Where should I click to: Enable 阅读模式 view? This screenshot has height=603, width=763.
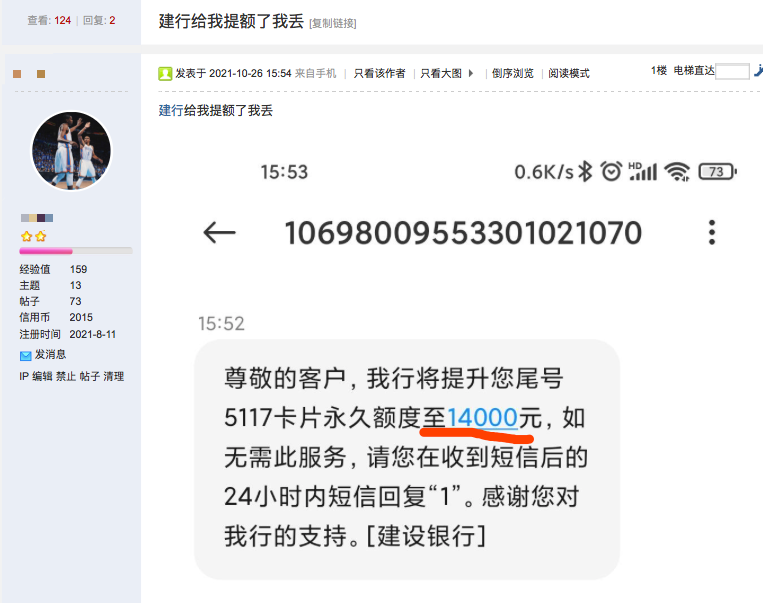(569, 73)
